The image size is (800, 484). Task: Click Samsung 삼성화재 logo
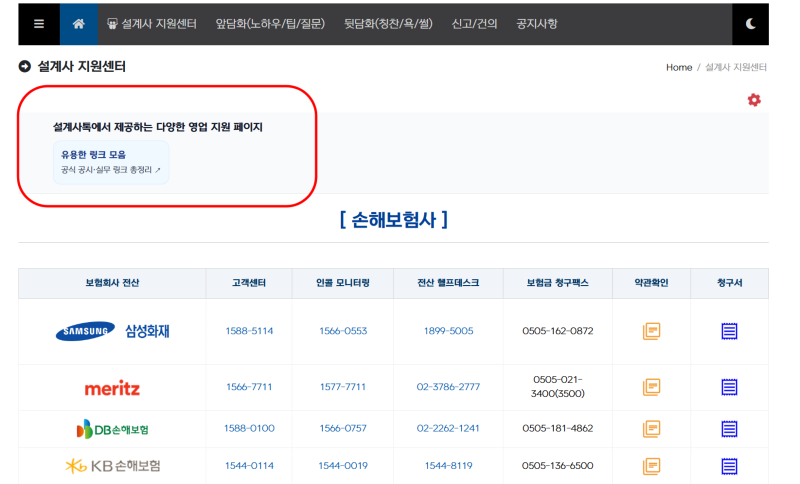tap(112, 331)
